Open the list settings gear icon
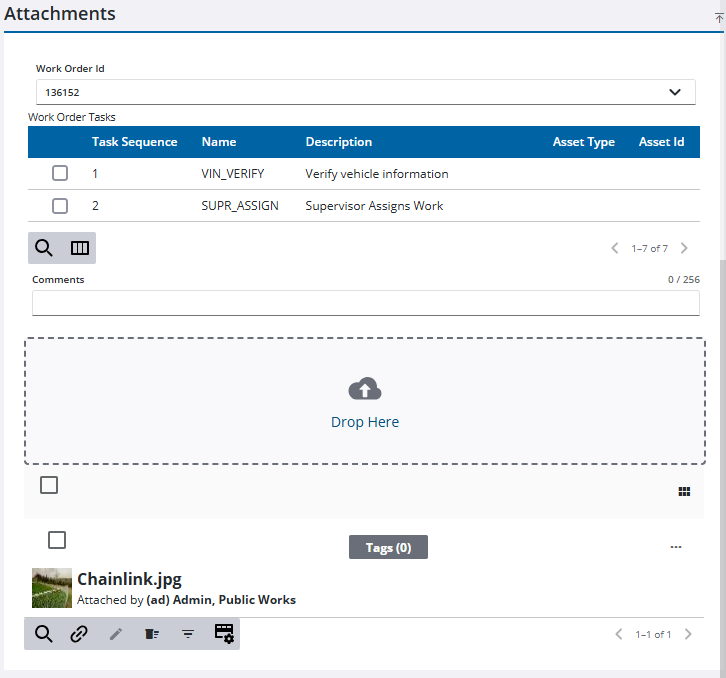The image size is (726, 678). pyautogui.click(x=224, y=633)
